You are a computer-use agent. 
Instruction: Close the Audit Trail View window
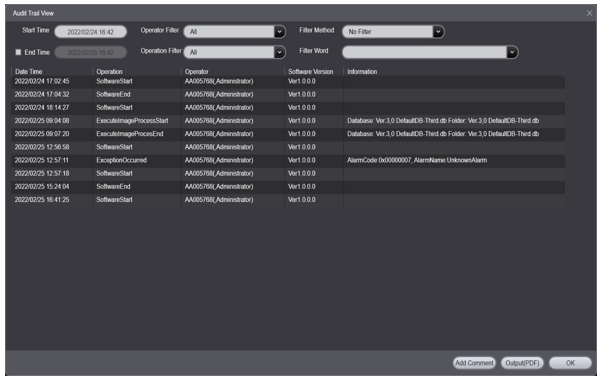pos(589,13)
